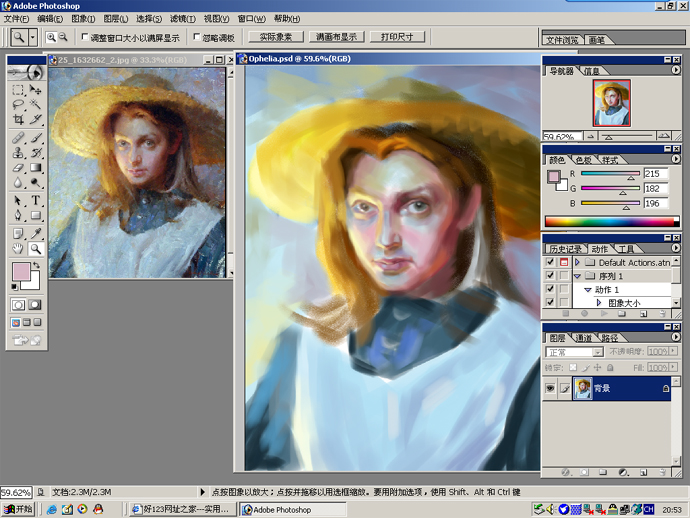Image resolution: width=690 pixels, height=518 pixels.
Task: Click the 开始 Start button
Action: (18, 509)
